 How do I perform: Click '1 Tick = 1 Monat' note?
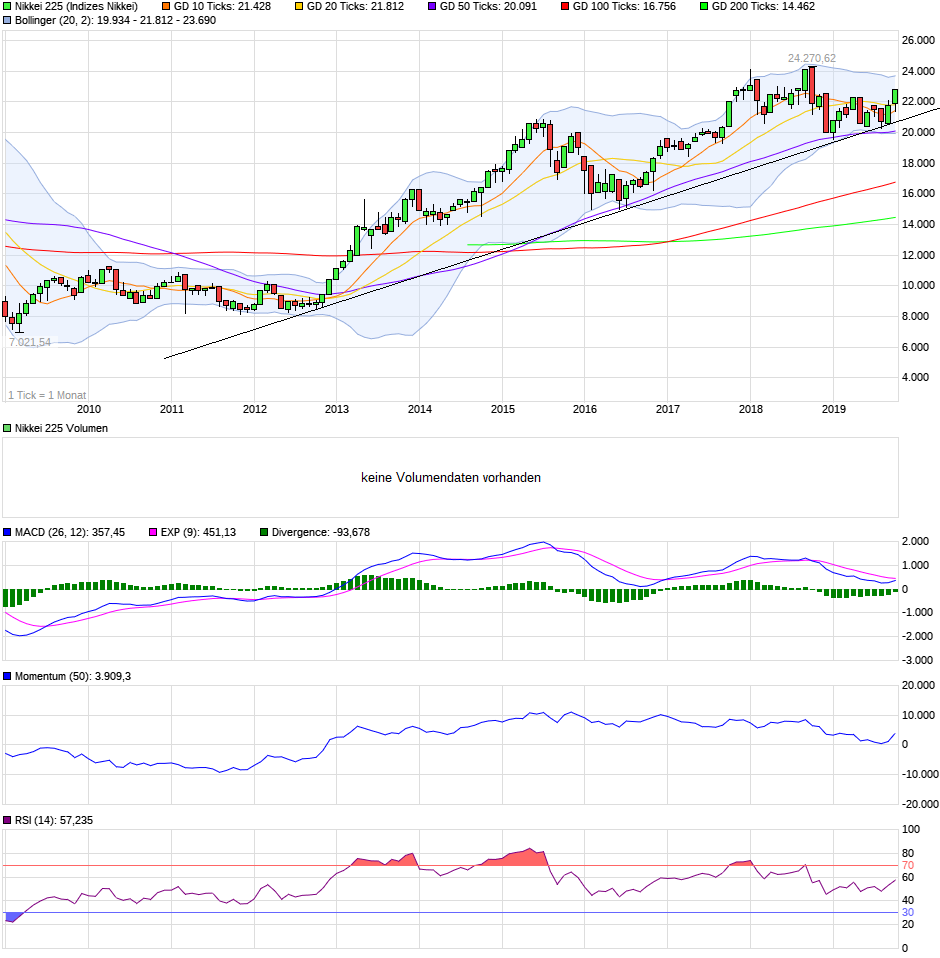pos(47,395)
